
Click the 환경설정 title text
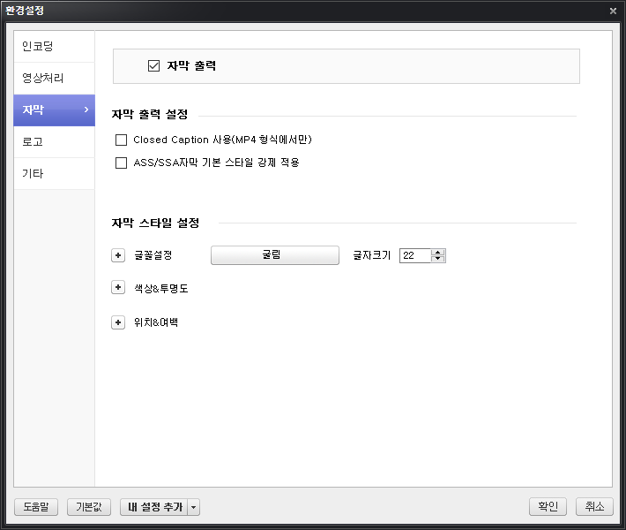click(24, 10)
